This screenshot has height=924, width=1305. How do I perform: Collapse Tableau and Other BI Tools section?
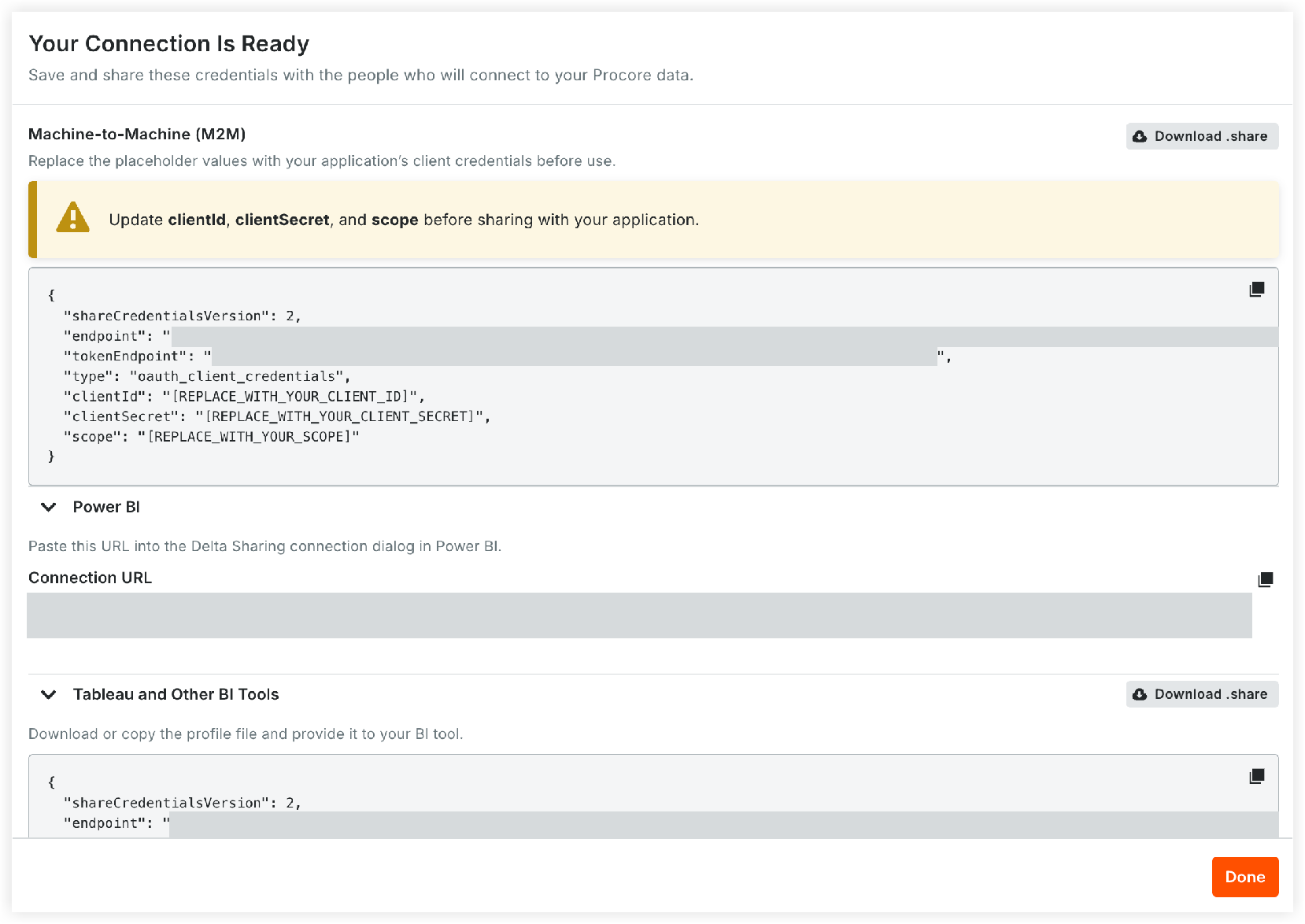click(x=49, y=694)
